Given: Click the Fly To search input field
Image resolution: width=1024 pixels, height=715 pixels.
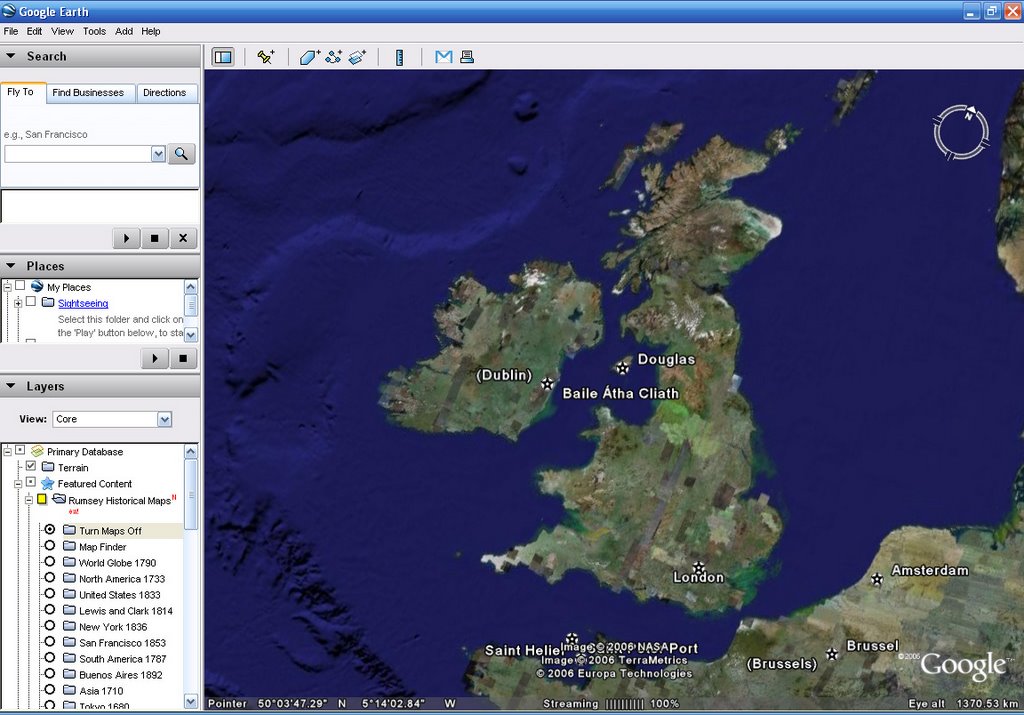Looking at the screenshot, I should (78, 154).
